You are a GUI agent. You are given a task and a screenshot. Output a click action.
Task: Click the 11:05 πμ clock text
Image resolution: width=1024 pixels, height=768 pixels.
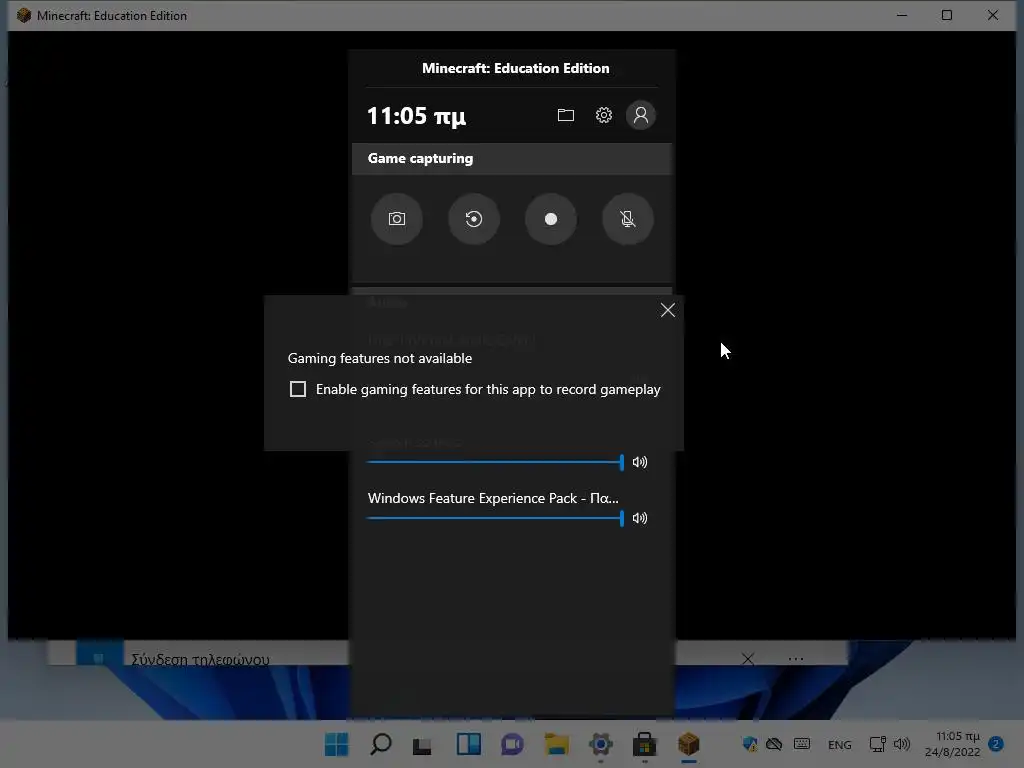[x=416, y=116]
